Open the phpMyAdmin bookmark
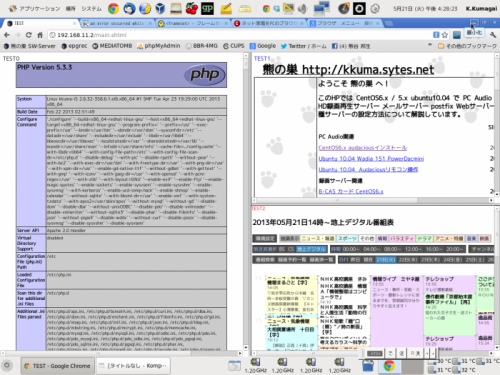The width and height of the screenshot is (500, 375). (x=159, y=46)
